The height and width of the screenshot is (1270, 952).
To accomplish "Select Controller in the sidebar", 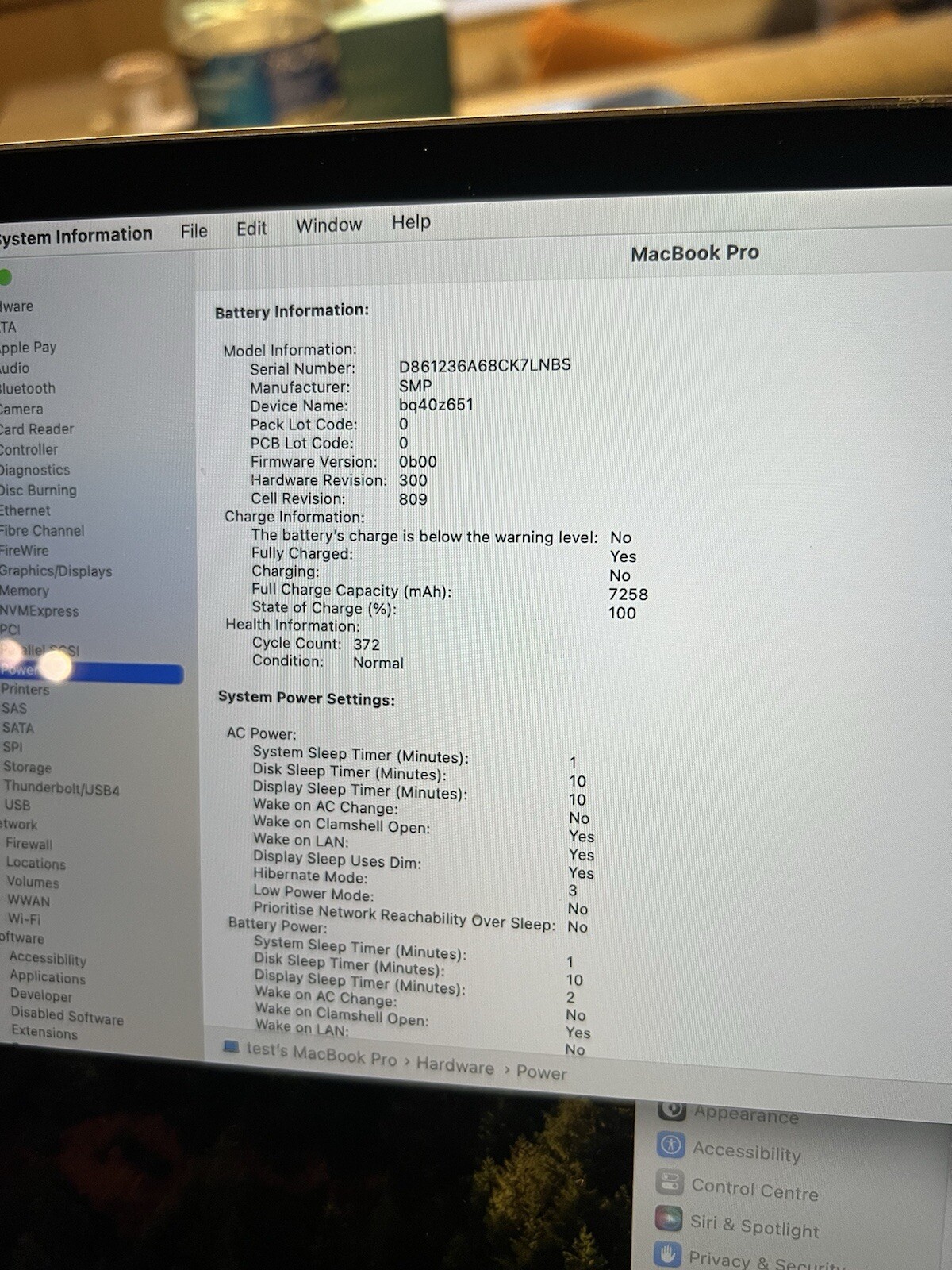I will [x=29, y=449].
